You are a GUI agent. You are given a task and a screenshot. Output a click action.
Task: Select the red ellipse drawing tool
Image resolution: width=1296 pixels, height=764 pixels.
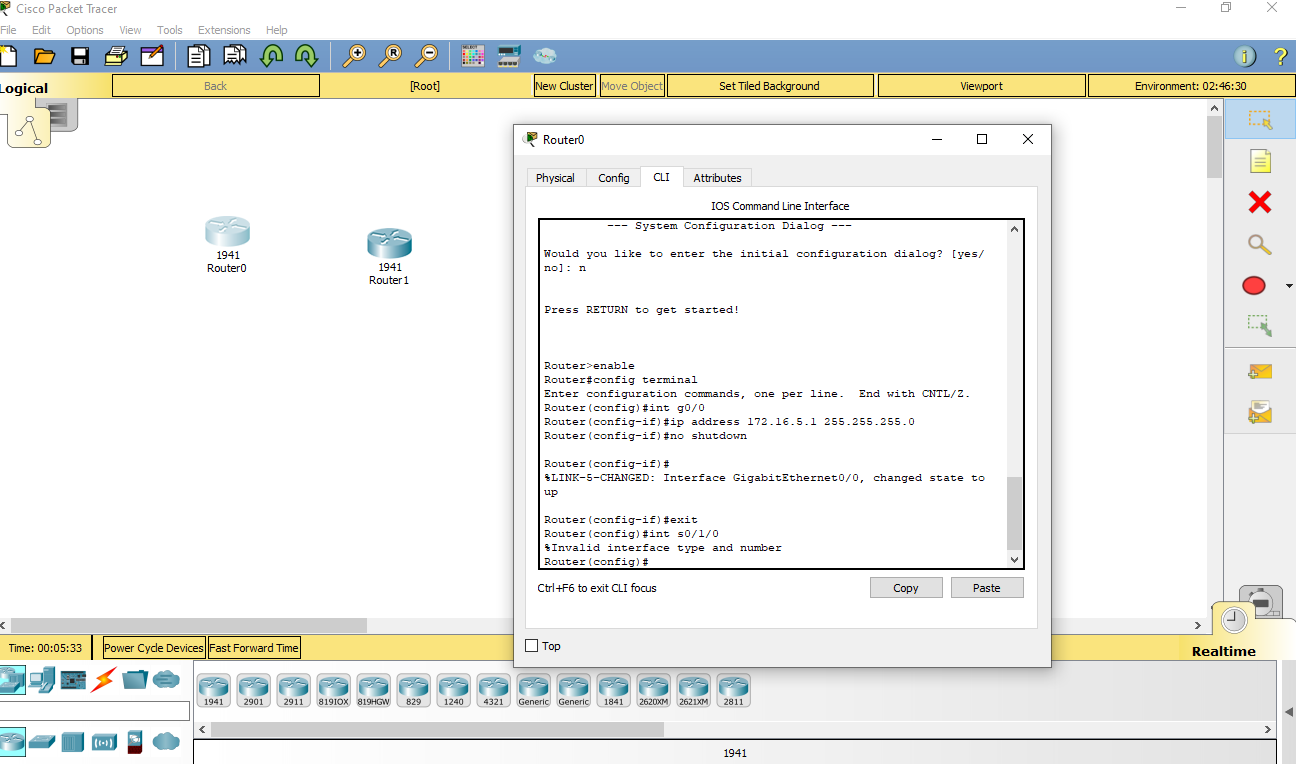point(1254,286)
